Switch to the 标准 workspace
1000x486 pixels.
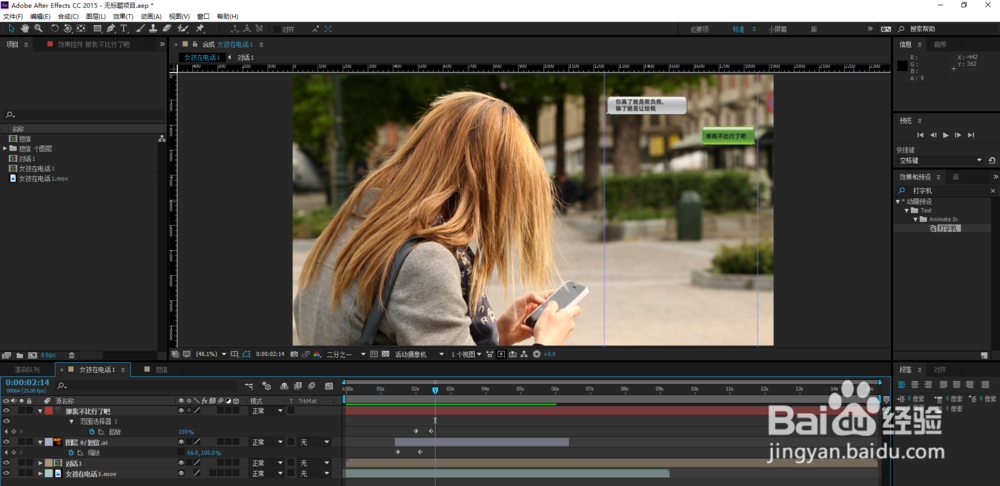point(739,29)
